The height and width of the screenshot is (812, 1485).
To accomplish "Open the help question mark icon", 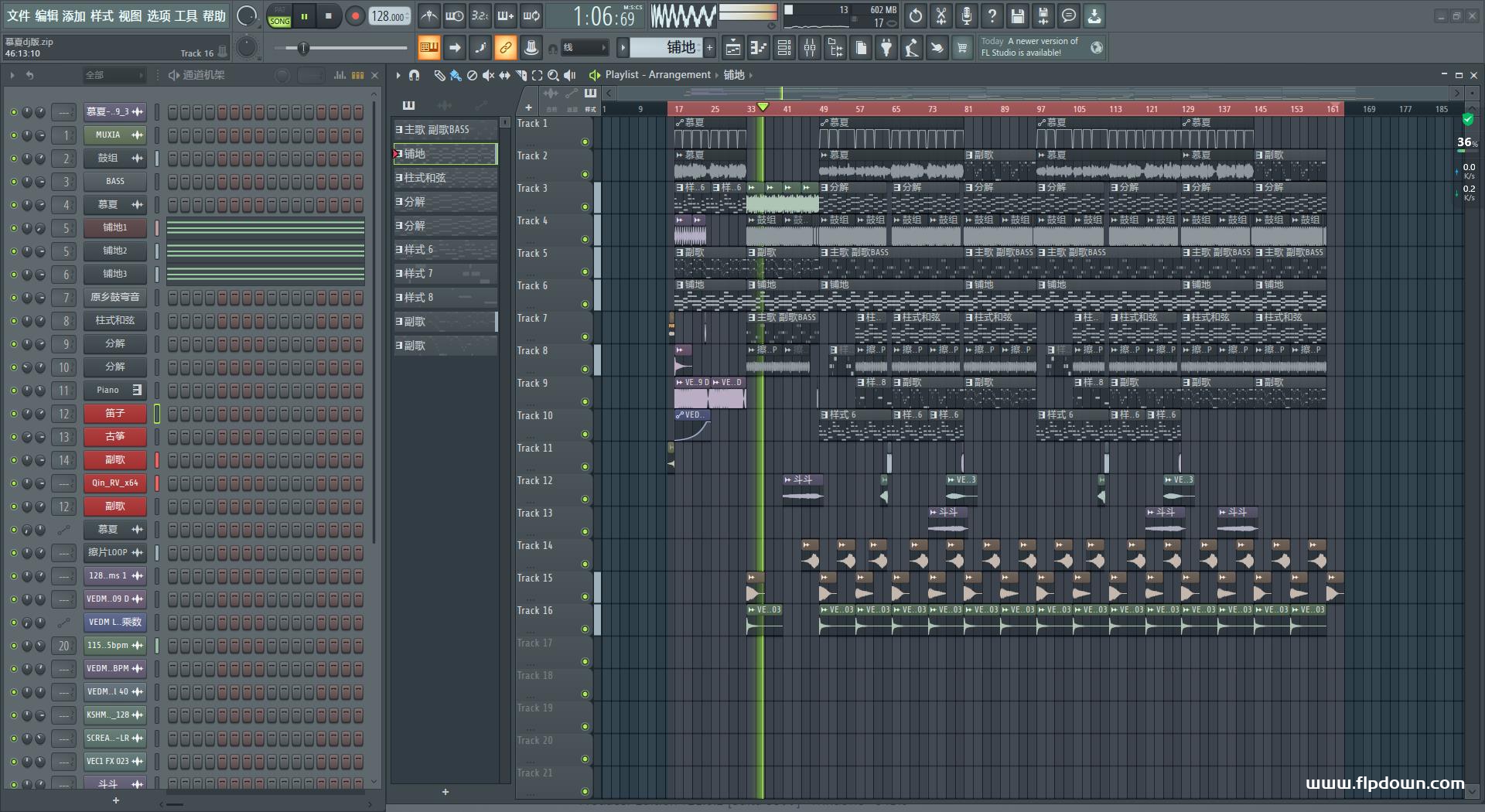I will point(992,15).
